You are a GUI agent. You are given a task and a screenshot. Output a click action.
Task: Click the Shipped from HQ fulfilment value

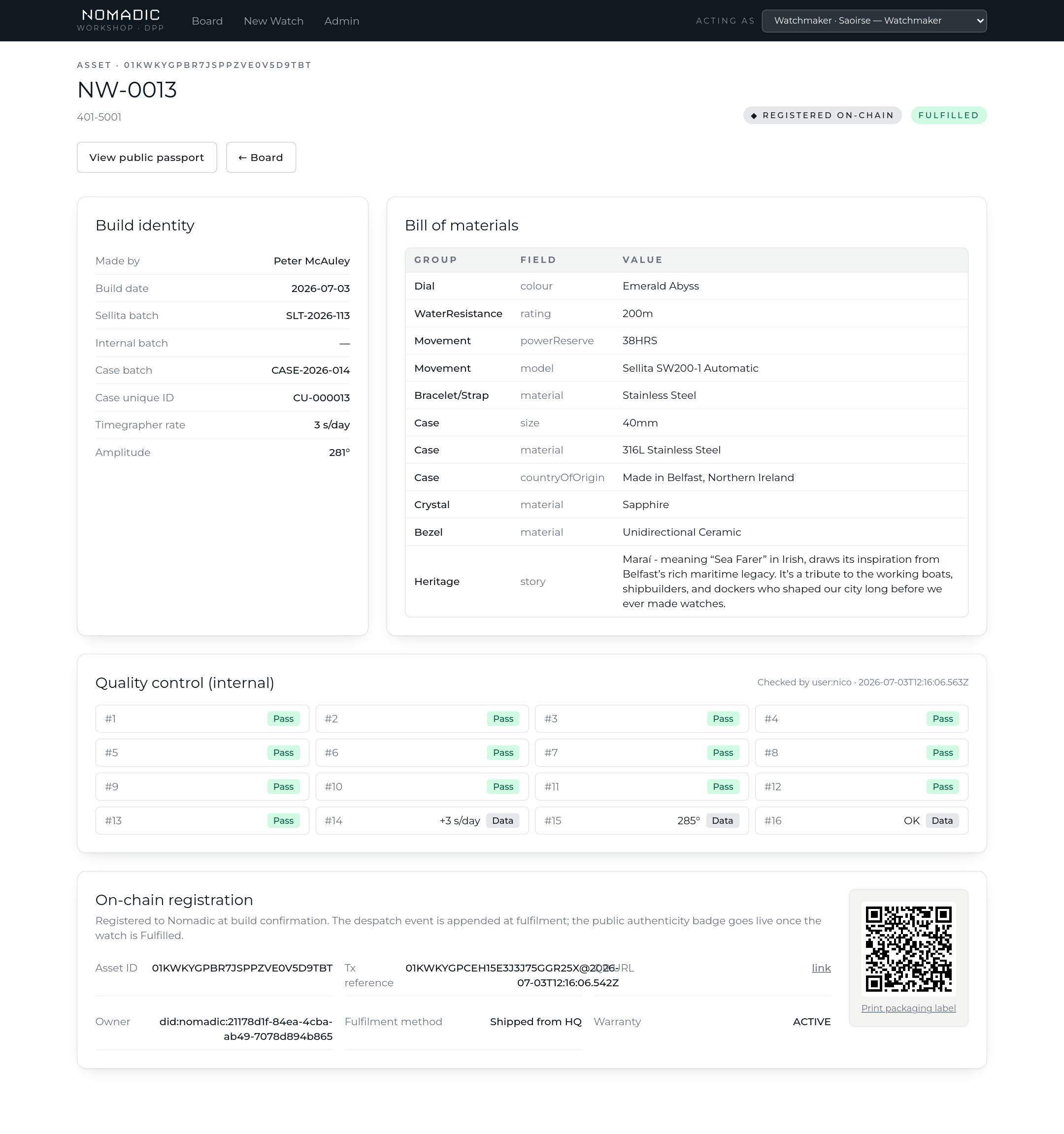pyautogui.click(x=536, y=1022)
